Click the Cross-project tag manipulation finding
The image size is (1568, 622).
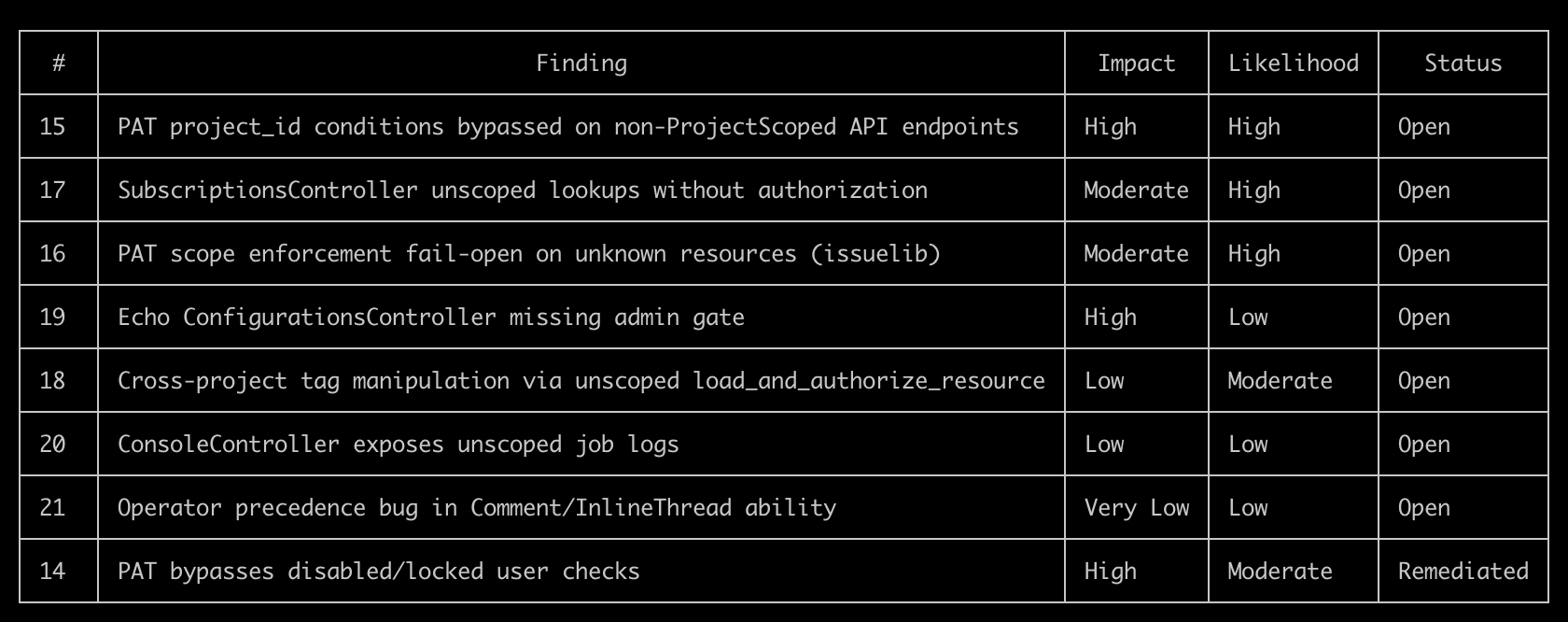click(x=581, y=381)
